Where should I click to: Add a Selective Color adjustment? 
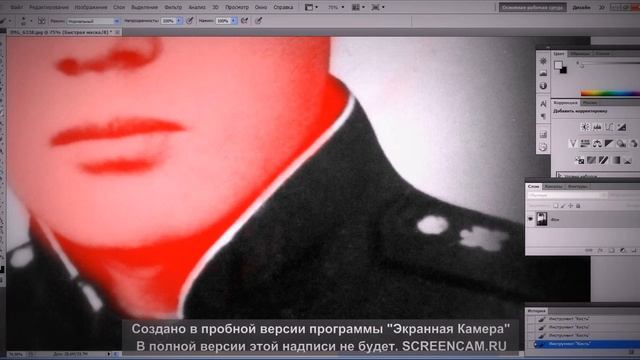(x=628, y=160)
